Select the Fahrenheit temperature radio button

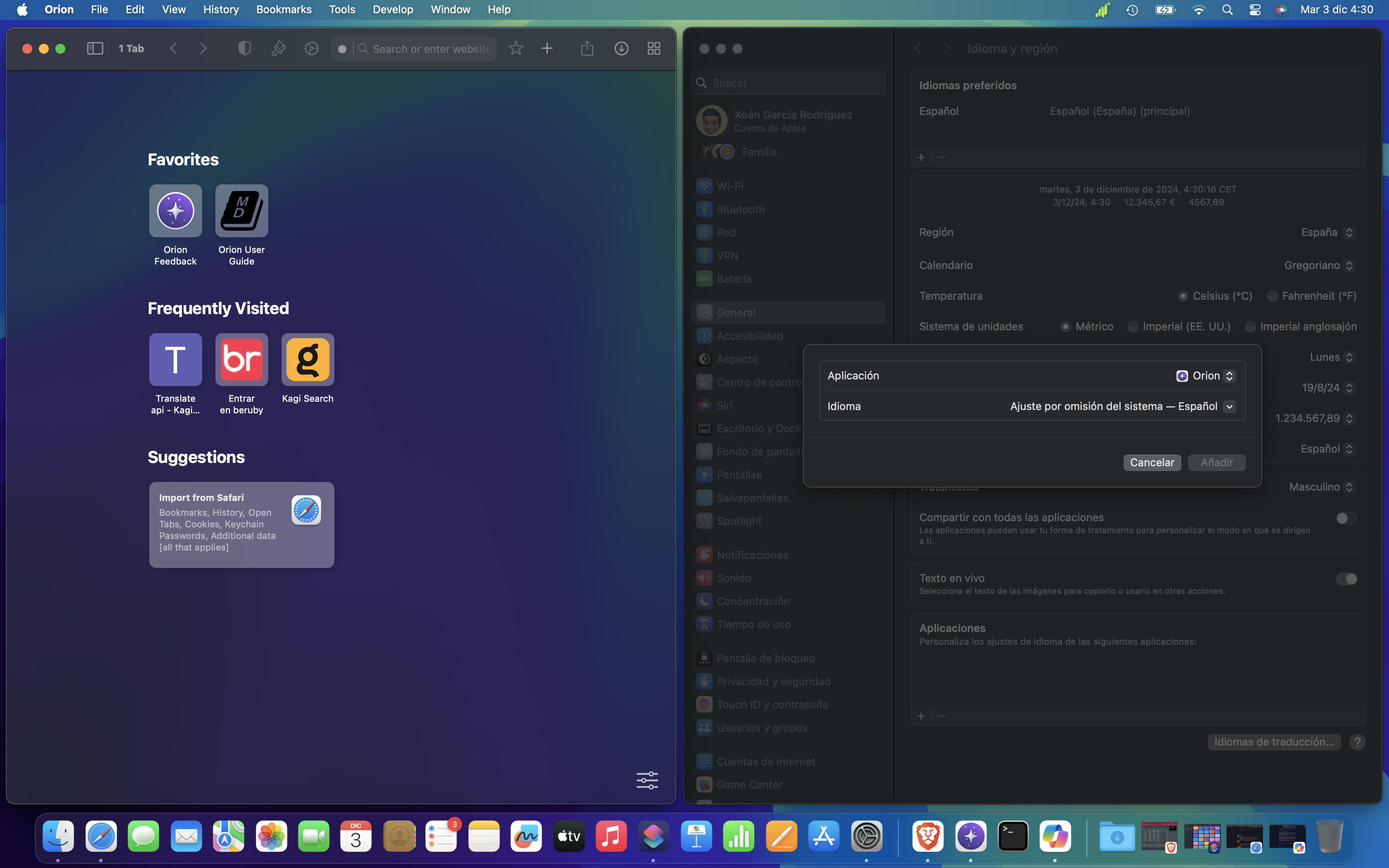[1272, 296]
